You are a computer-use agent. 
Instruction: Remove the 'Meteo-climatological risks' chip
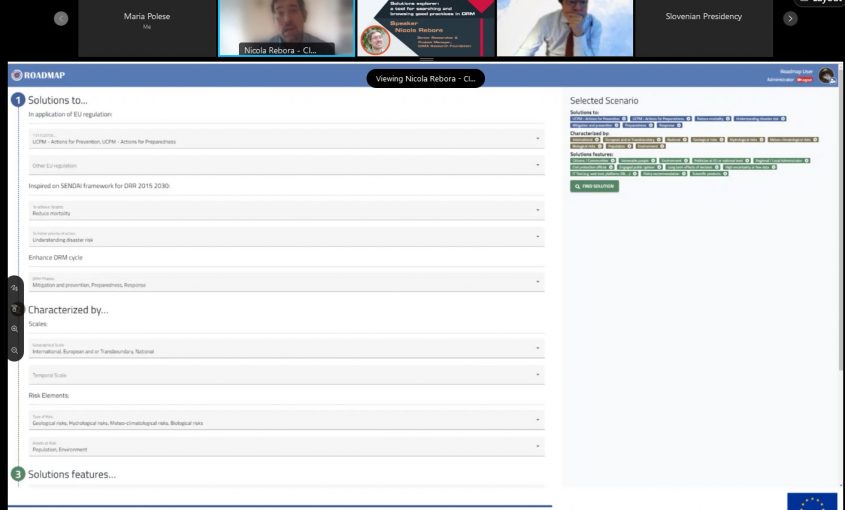815,140
